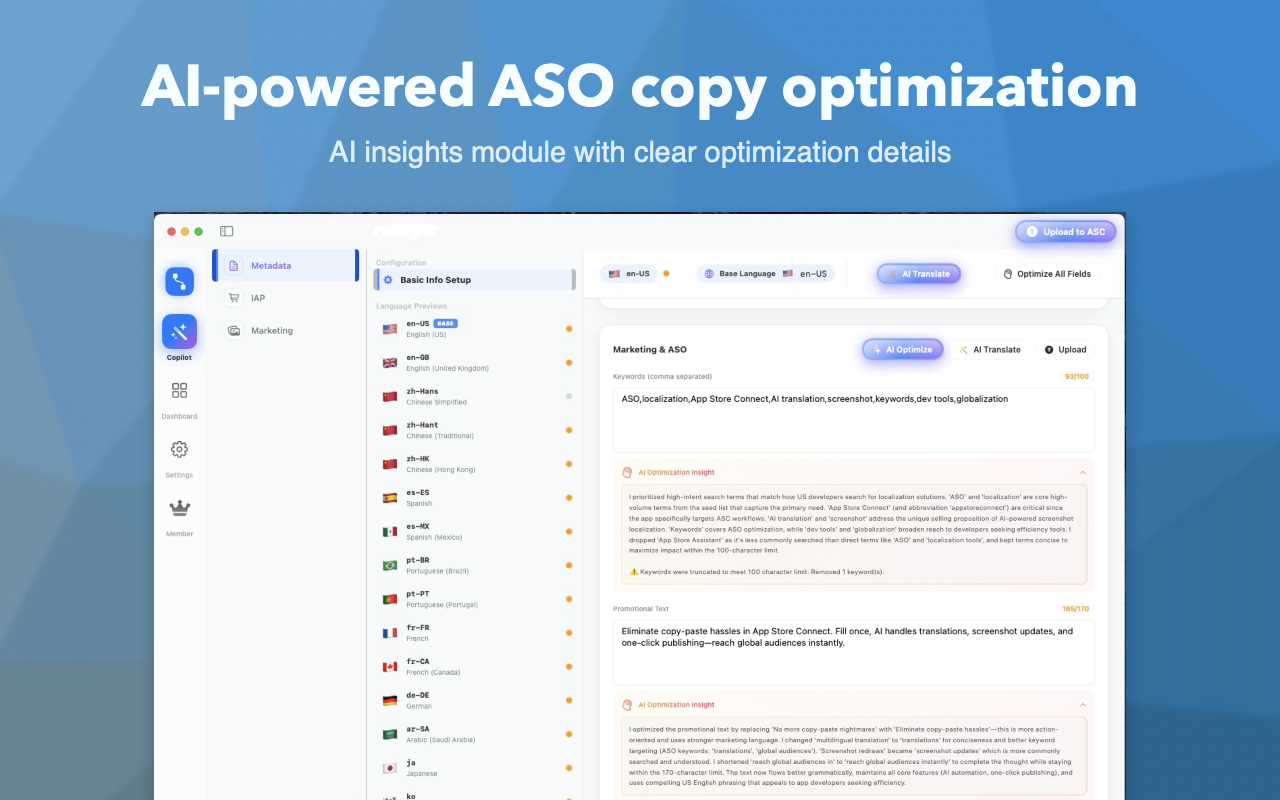This screenshot has height=800, width=1280.
Task: Open Basic Info Setup
Action: tap(474, 280)
